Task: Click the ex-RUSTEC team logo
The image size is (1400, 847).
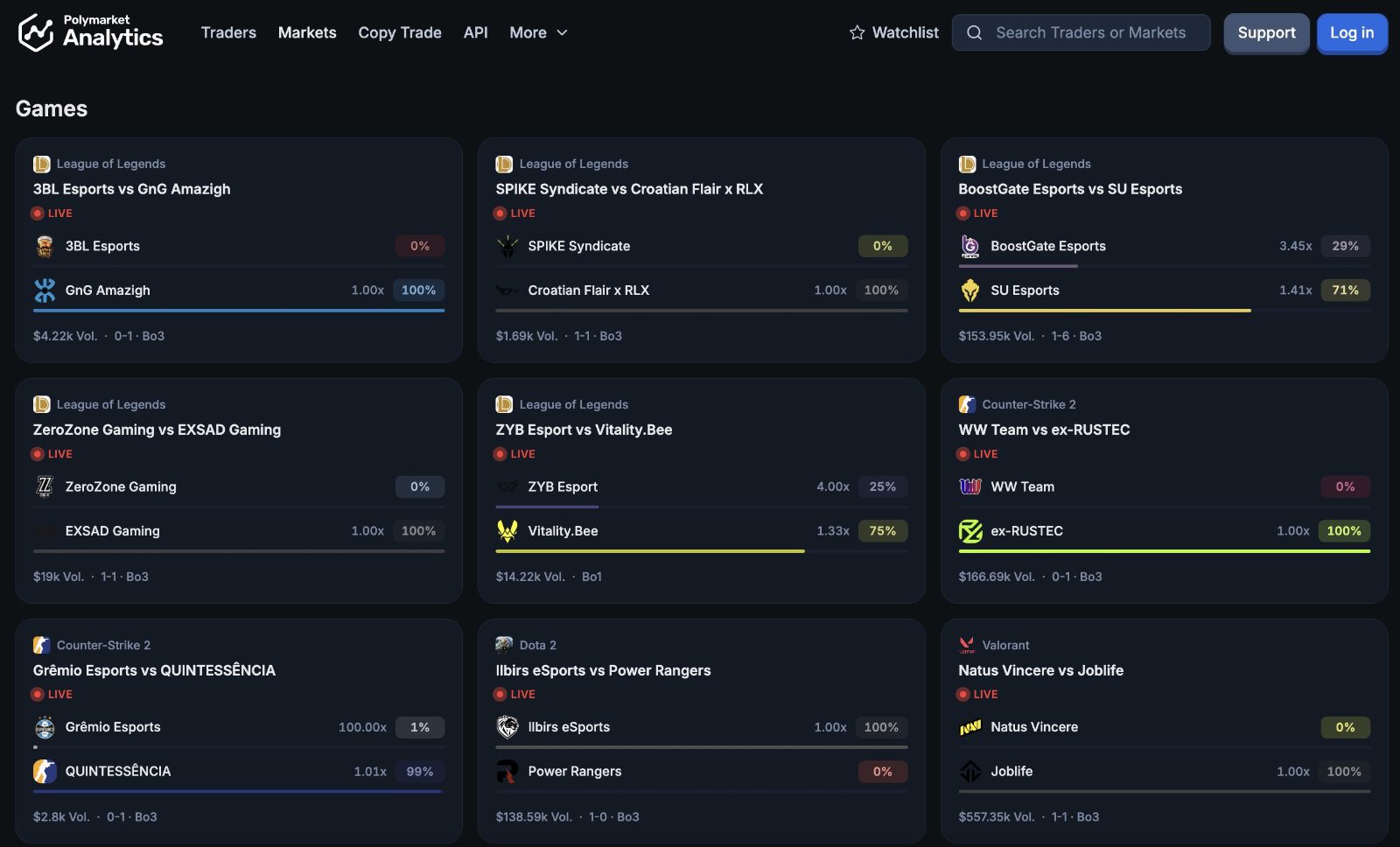Action: pyautogui.click(x=969, y=530)
